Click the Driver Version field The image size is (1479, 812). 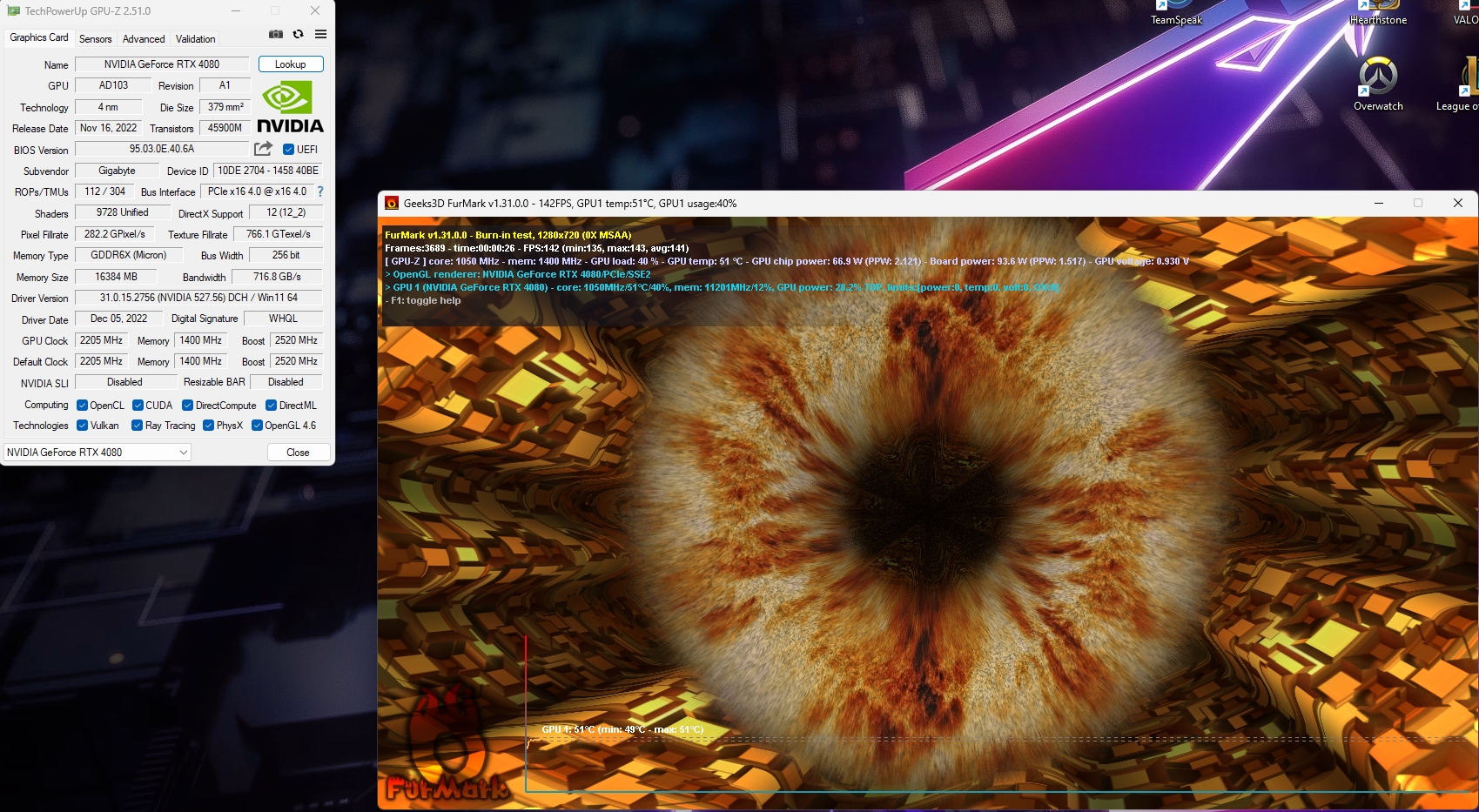click(x=198, y=298)
